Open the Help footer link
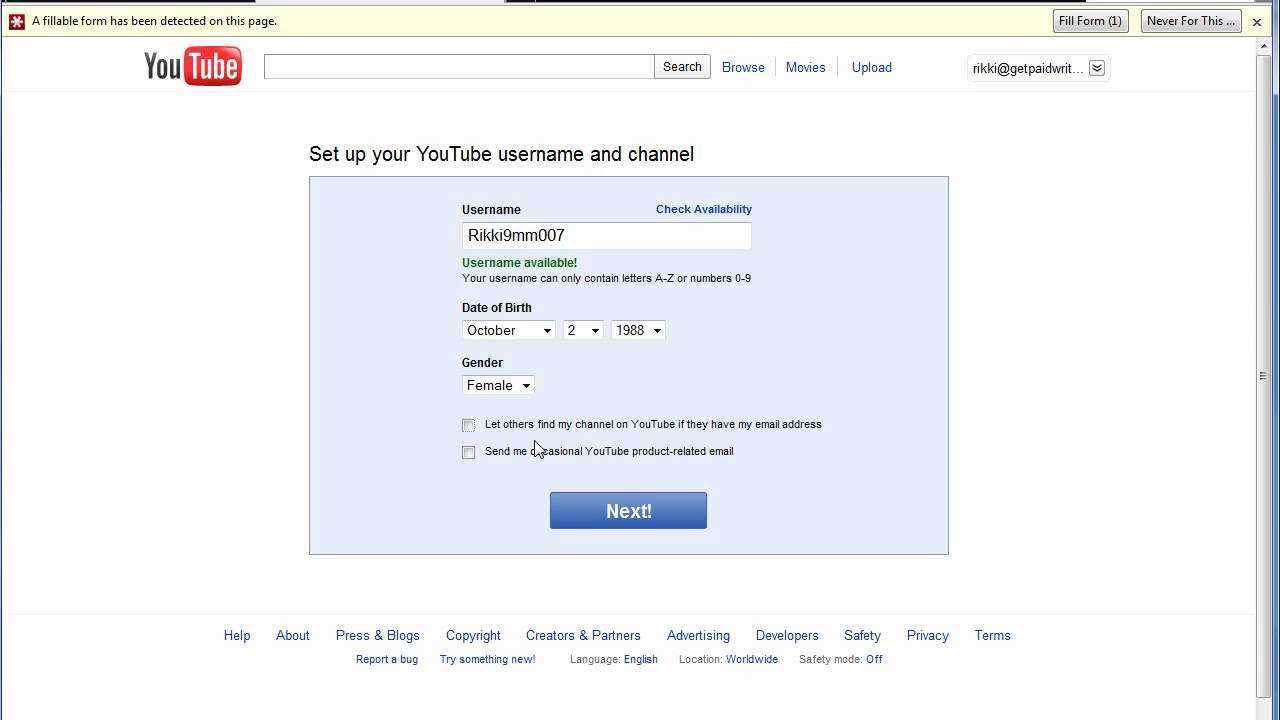The width and height of the screenshot is (1280, 720). coord(237,635)
